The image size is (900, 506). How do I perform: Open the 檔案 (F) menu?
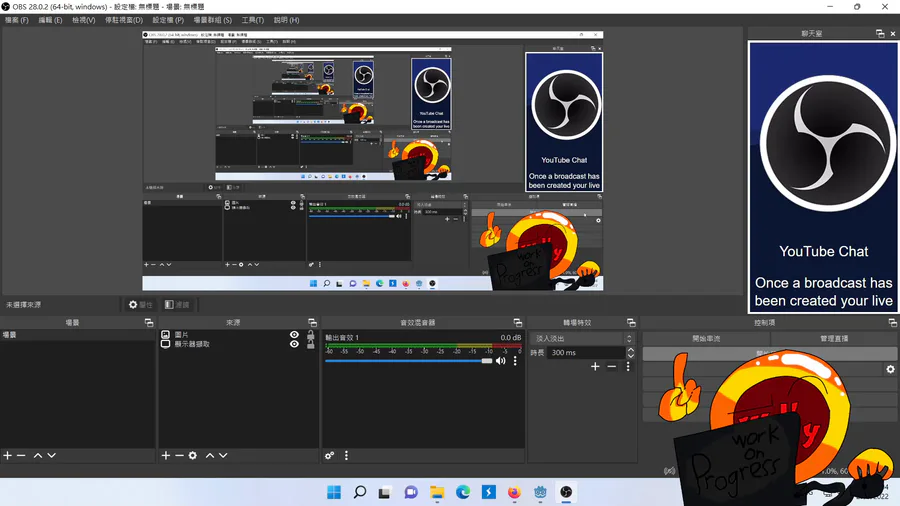tap(17, 20)
